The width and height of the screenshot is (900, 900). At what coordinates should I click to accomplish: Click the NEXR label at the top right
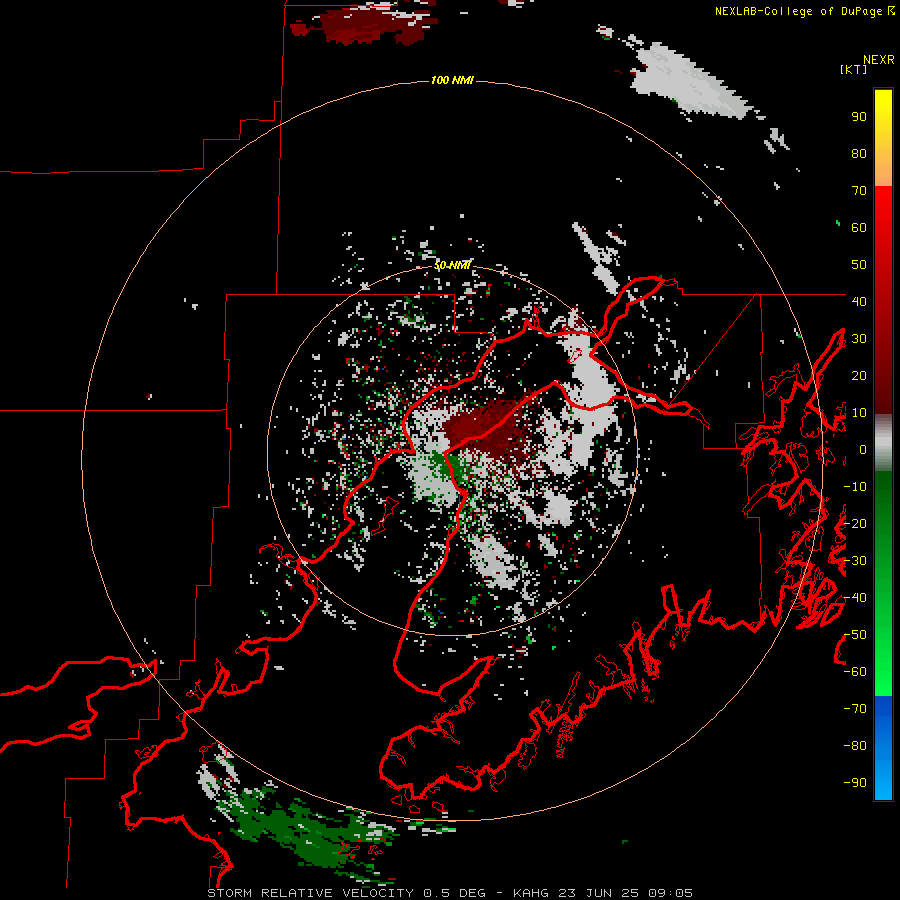879,60
